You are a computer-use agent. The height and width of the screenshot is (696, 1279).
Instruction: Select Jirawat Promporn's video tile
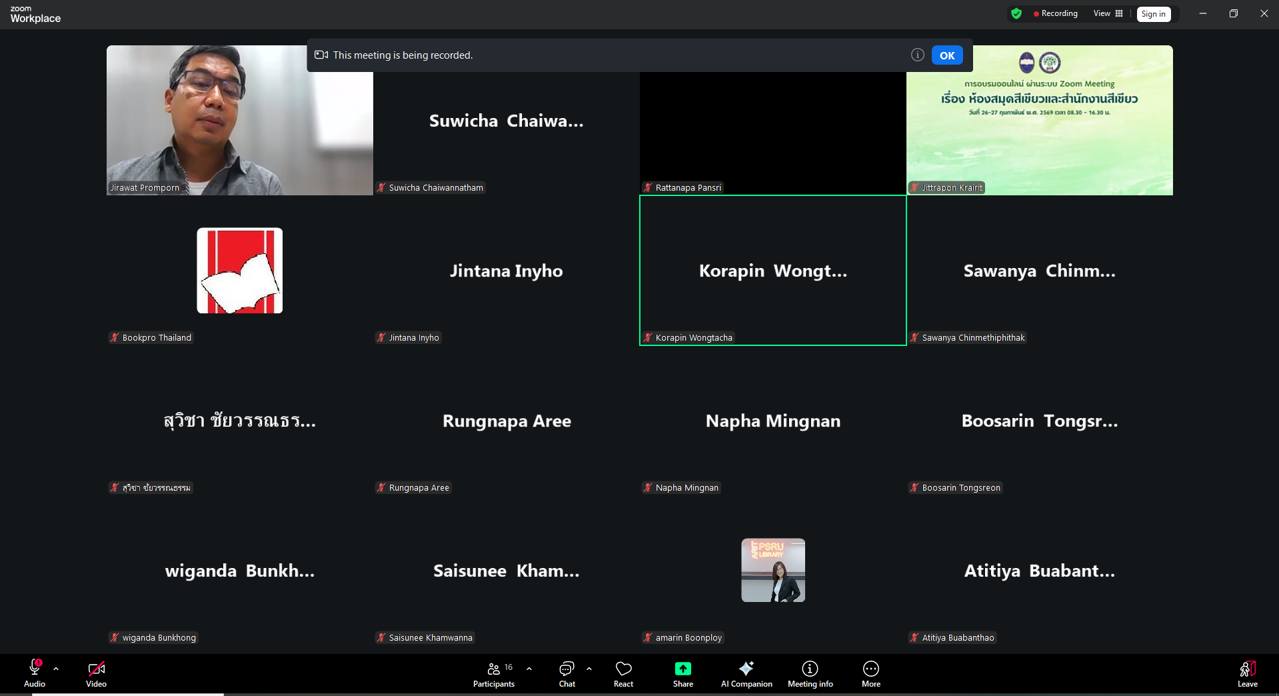[x=240, y=120]
